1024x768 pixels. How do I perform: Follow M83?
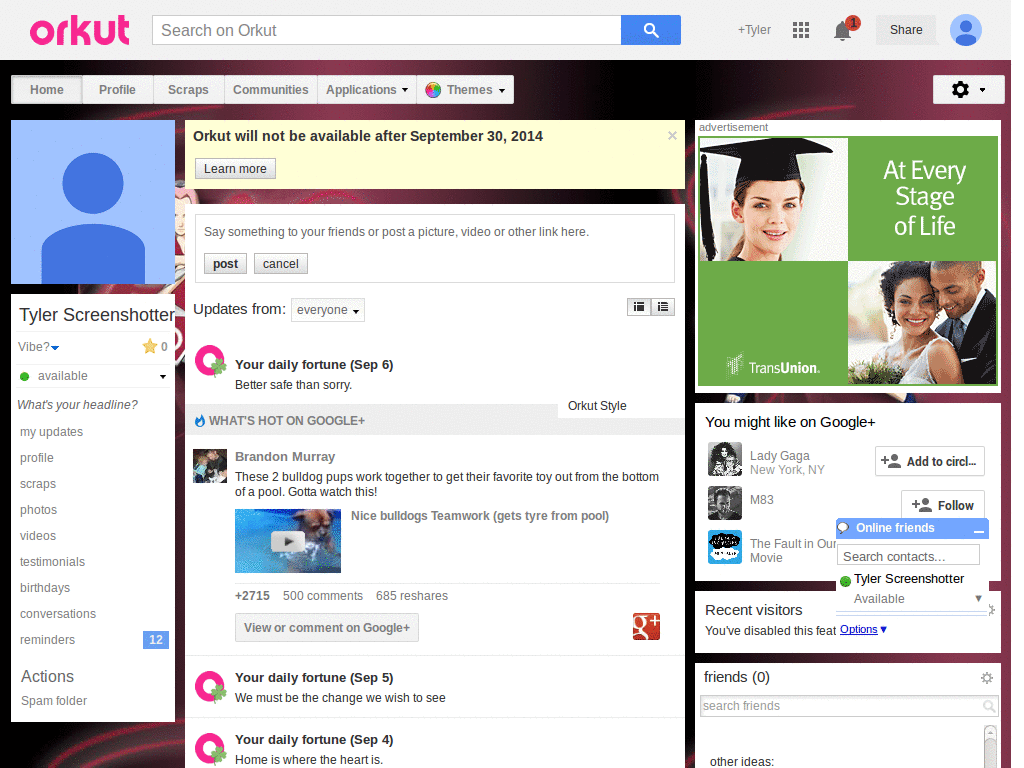(942, 505)
